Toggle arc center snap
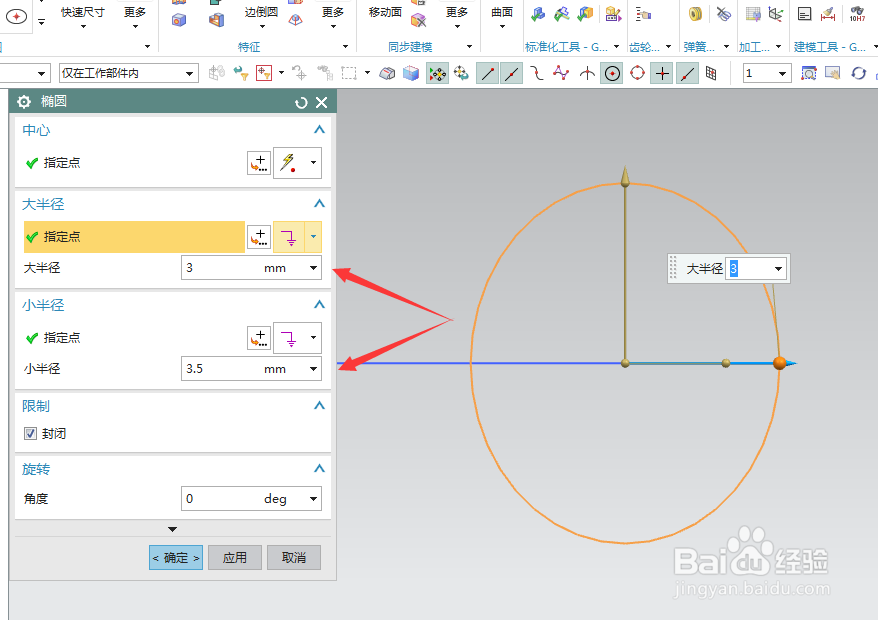This screenshot has width=878, height=620. [613, 73]
